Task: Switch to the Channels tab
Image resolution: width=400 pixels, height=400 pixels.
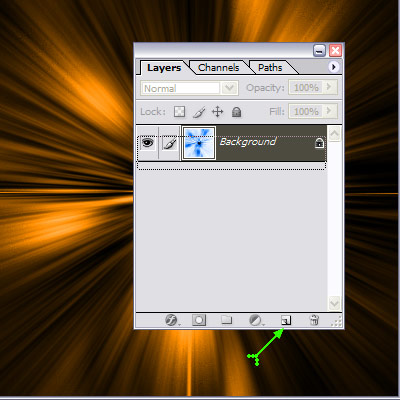Action: click(x=219, y=68)
